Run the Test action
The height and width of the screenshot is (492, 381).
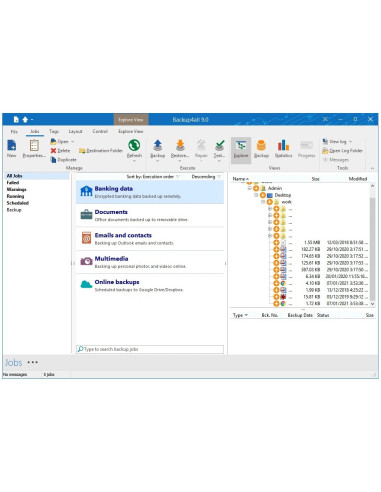pos(219,148)
